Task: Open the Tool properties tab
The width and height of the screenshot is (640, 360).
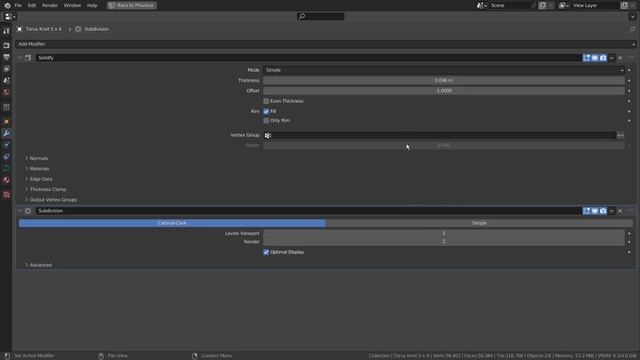Action: tap(6, 31)
